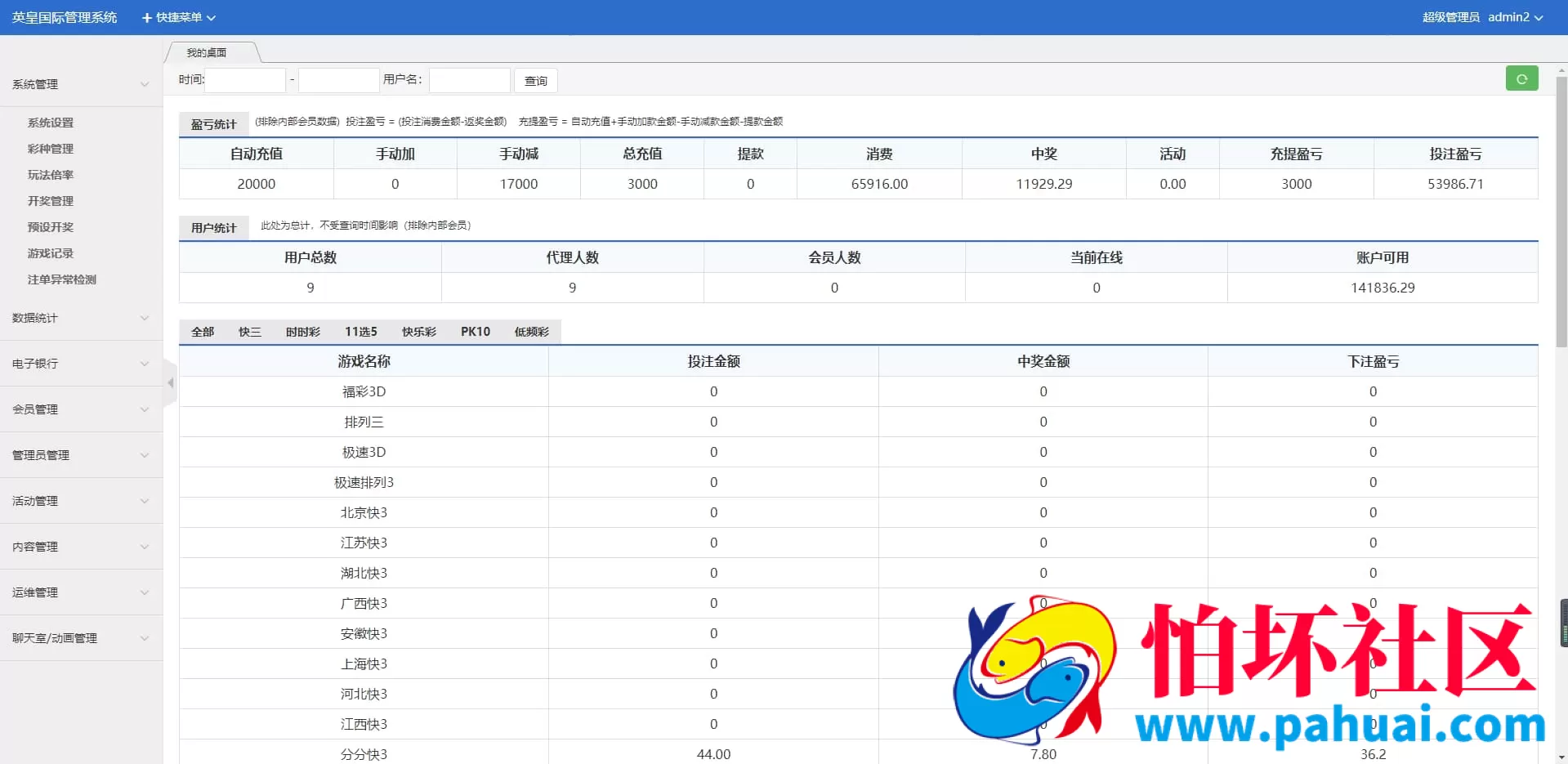The image size is (1568, 764).
Task: Expand 会员管理 menu group
Action: [x=34, y=409]
